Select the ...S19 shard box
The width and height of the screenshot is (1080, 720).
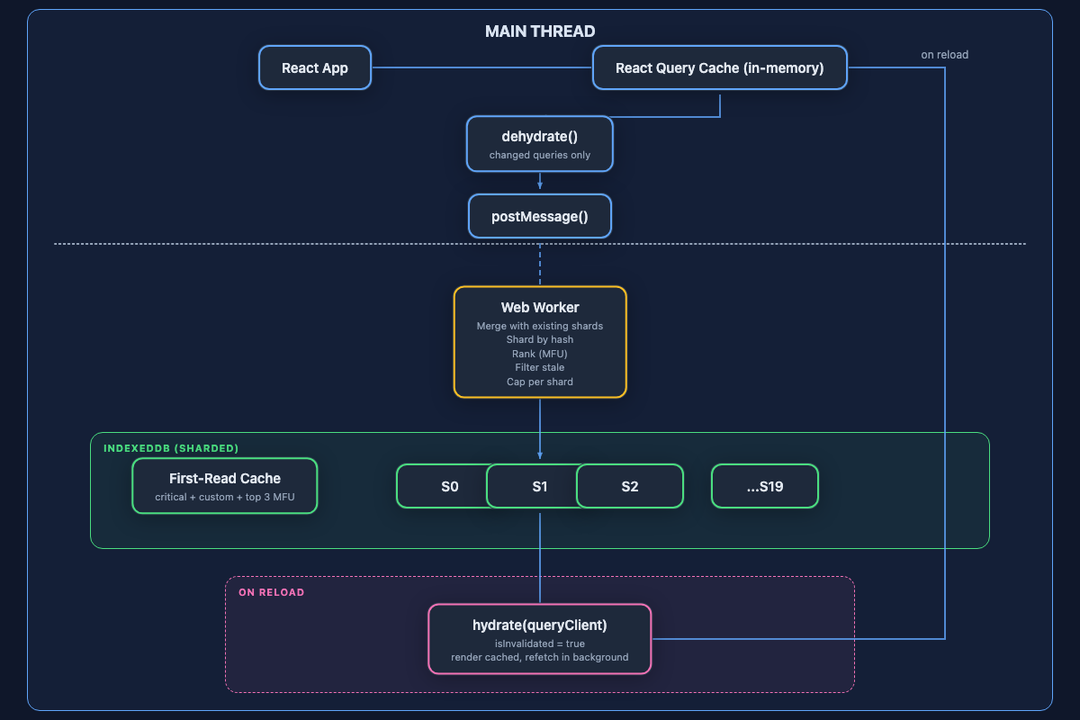pyautogui.click(x=765, y=486)
